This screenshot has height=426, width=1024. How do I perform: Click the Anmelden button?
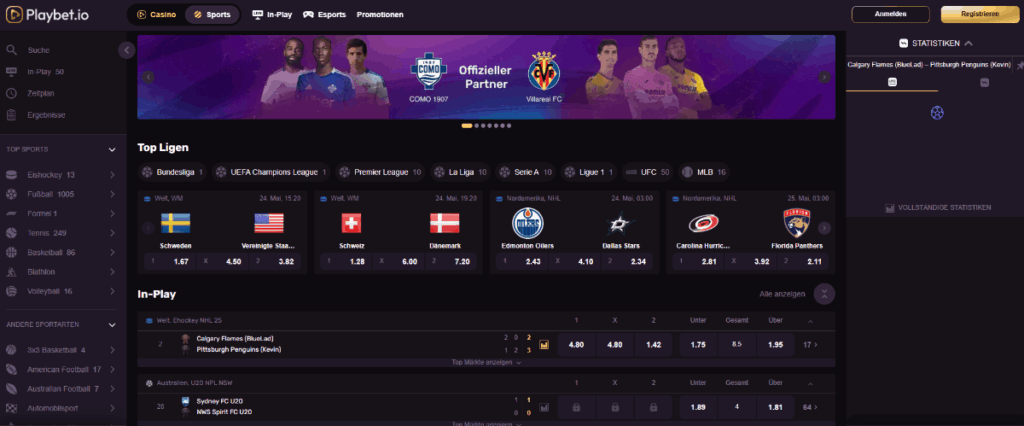coord(890,14)
